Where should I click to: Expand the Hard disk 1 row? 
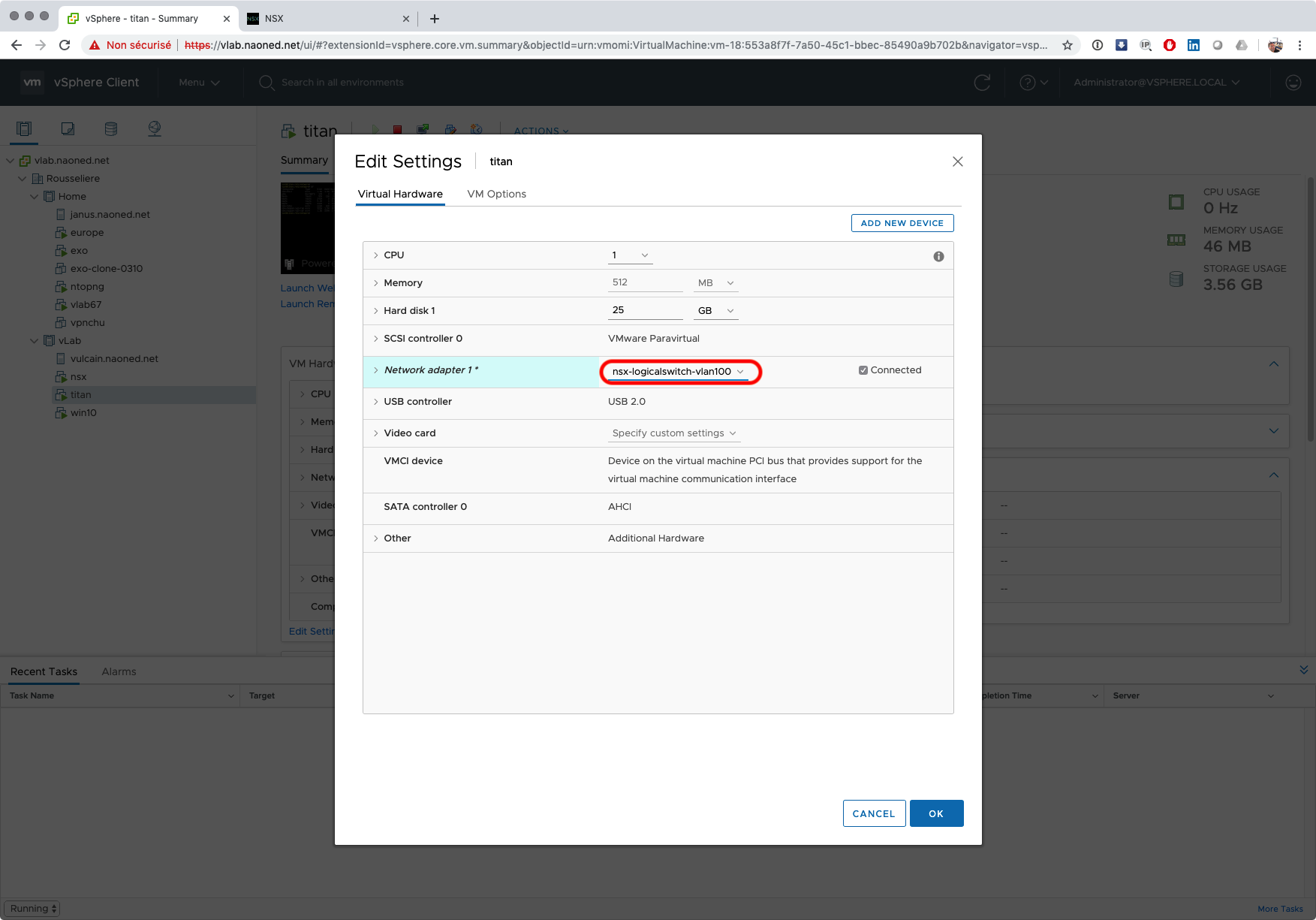point(376,311)
